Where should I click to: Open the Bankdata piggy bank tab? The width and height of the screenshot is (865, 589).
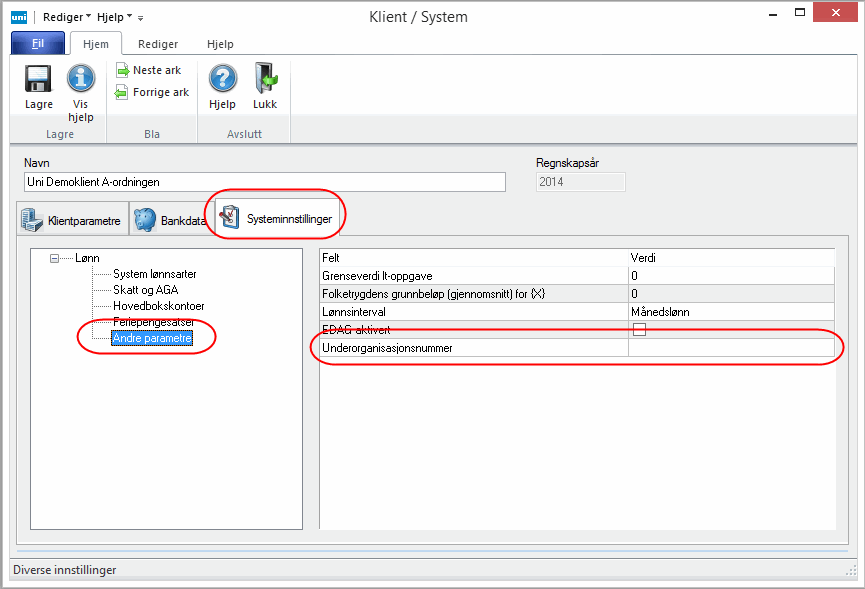169,220
